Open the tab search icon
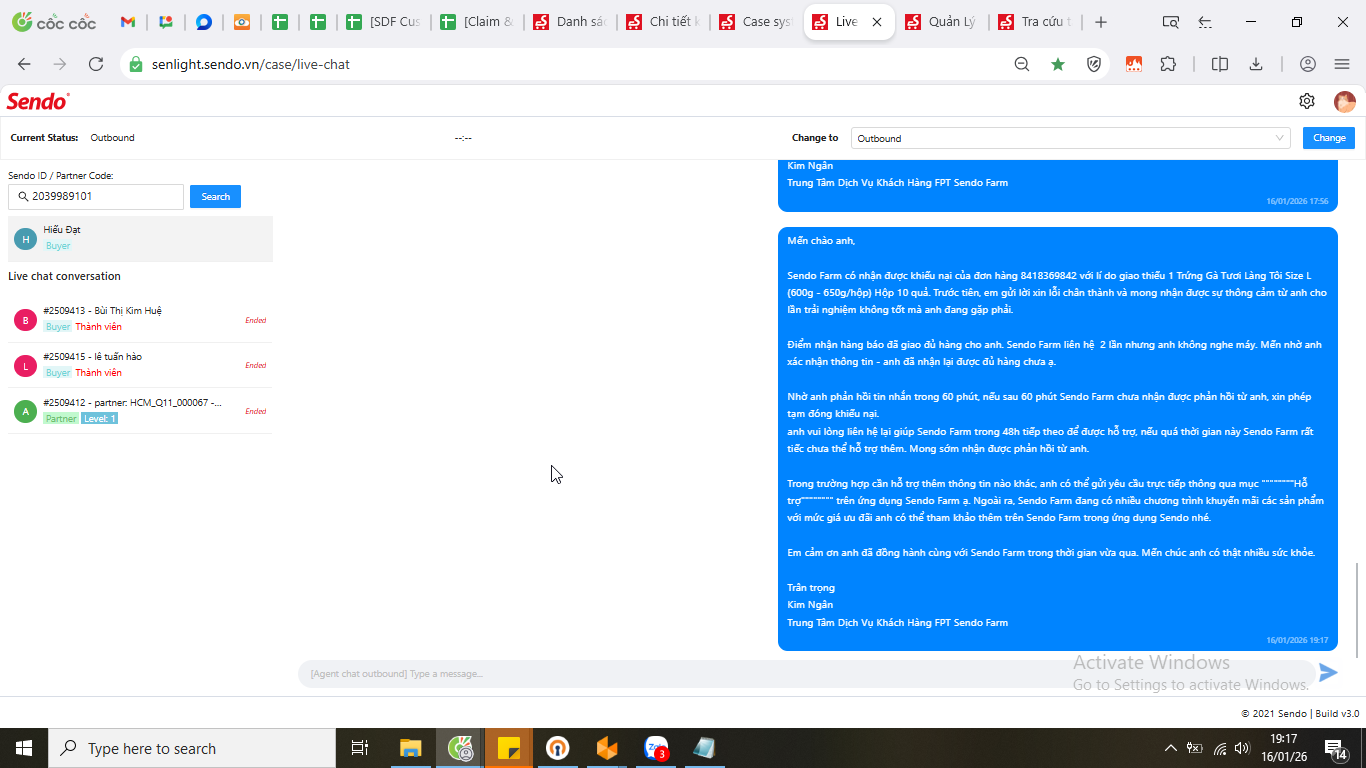The width and height of the screenshot is (1366, 768). click(x=1171, y=22)
